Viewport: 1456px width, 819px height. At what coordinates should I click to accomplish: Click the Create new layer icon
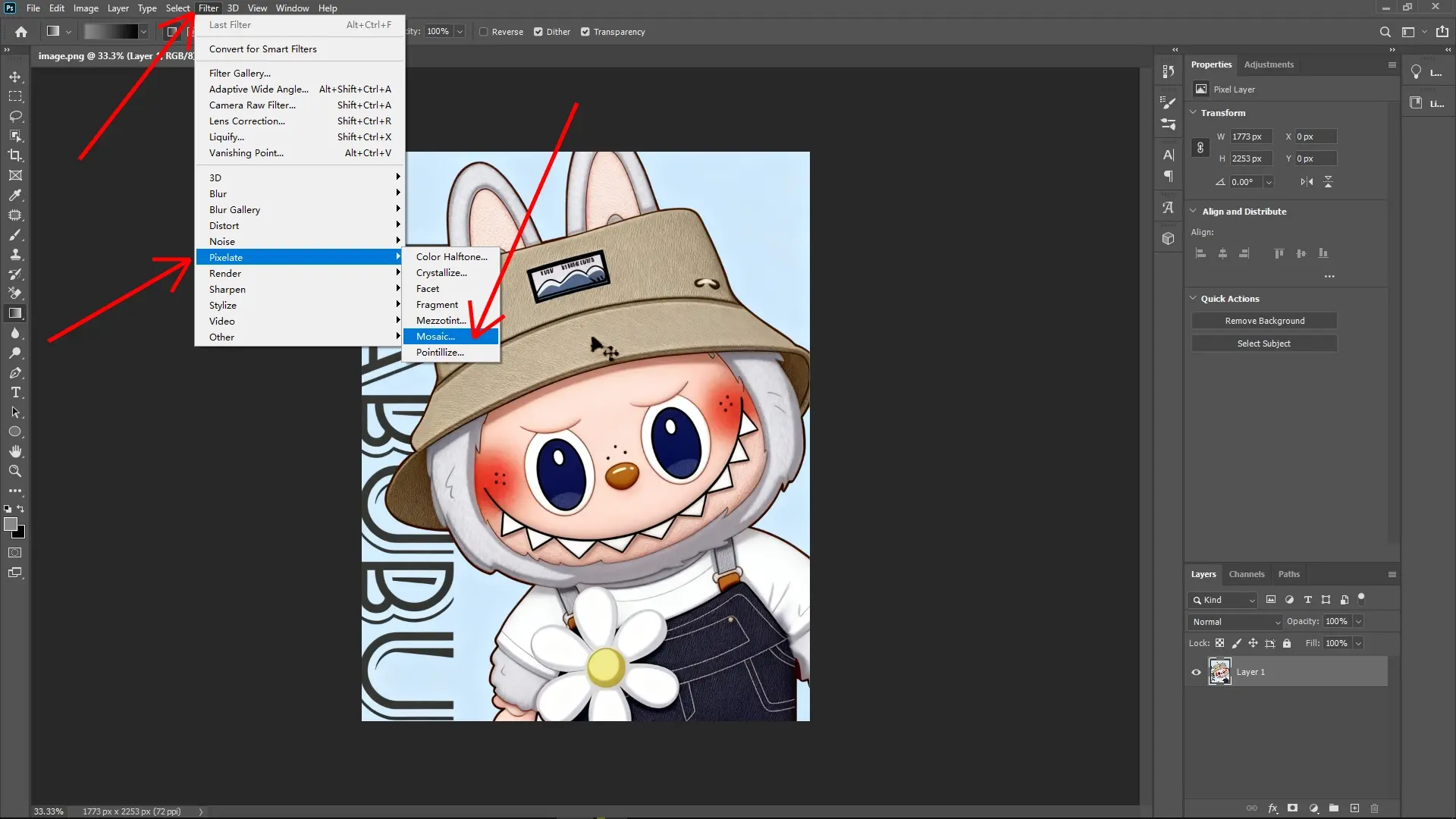click(x=1355, y=808)
